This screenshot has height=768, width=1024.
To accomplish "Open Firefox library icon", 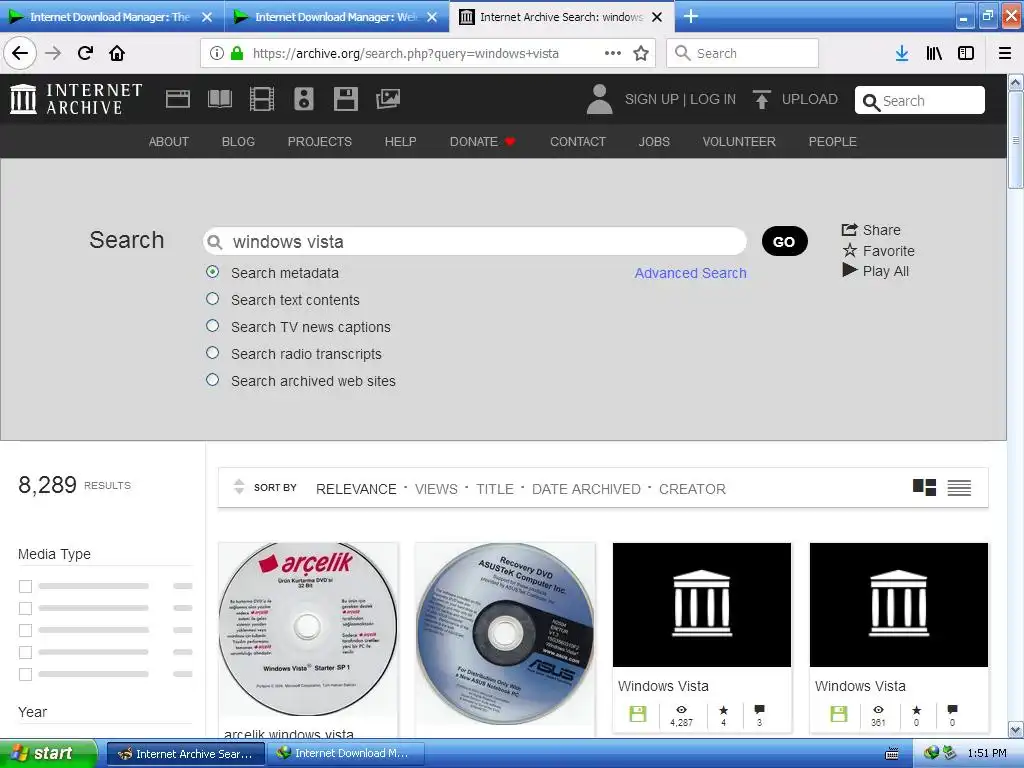I will click(x=934, y=53).
